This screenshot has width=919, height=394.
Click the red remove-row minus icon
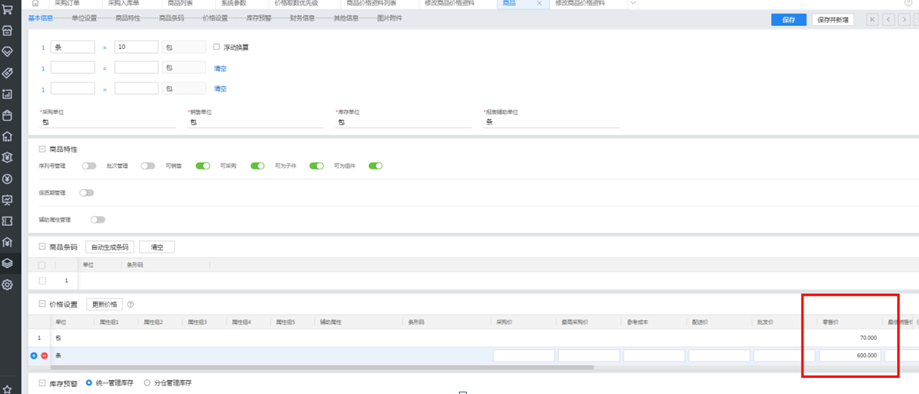point(45,356)
